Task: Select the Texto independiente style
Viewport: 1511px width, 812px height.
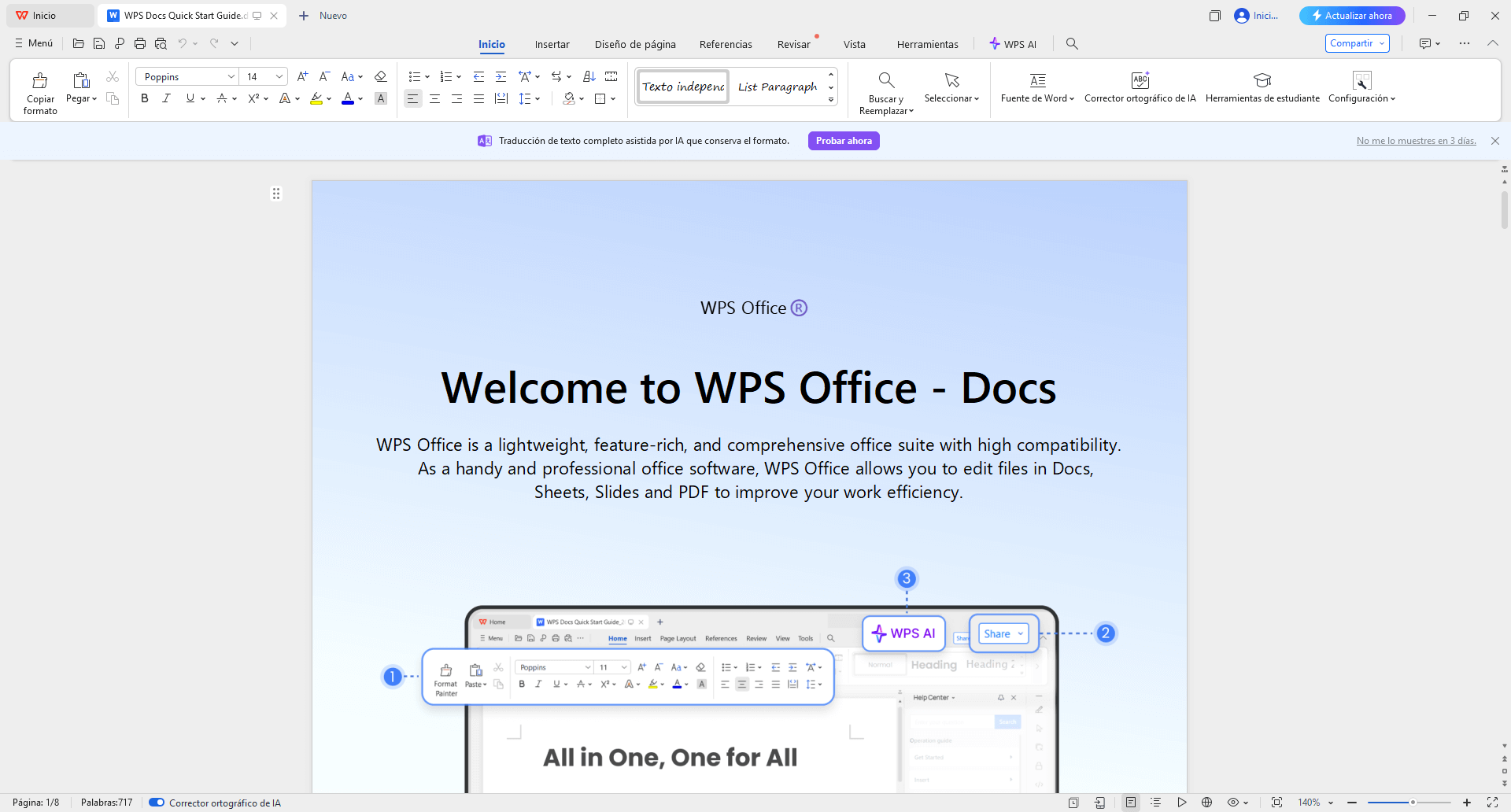Action: 684,87
